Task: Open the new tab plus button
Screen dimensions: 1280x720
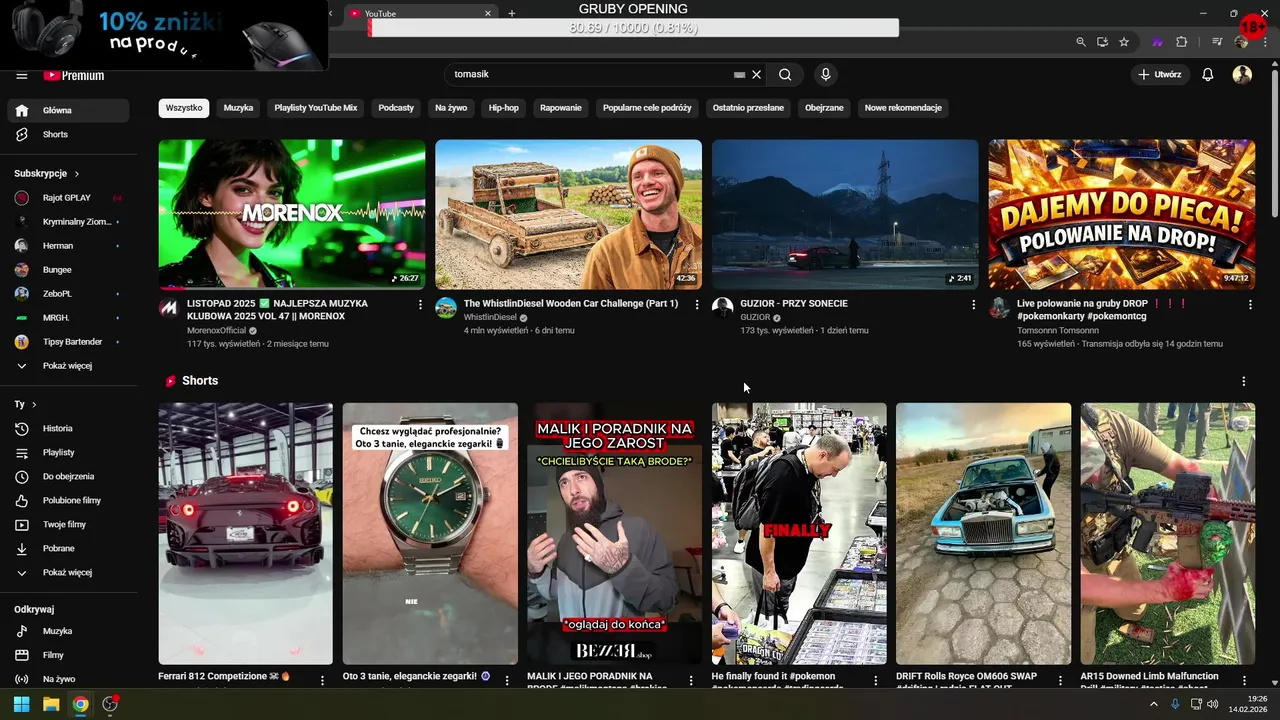Action: pyautogui.click(x=512, y=13)
